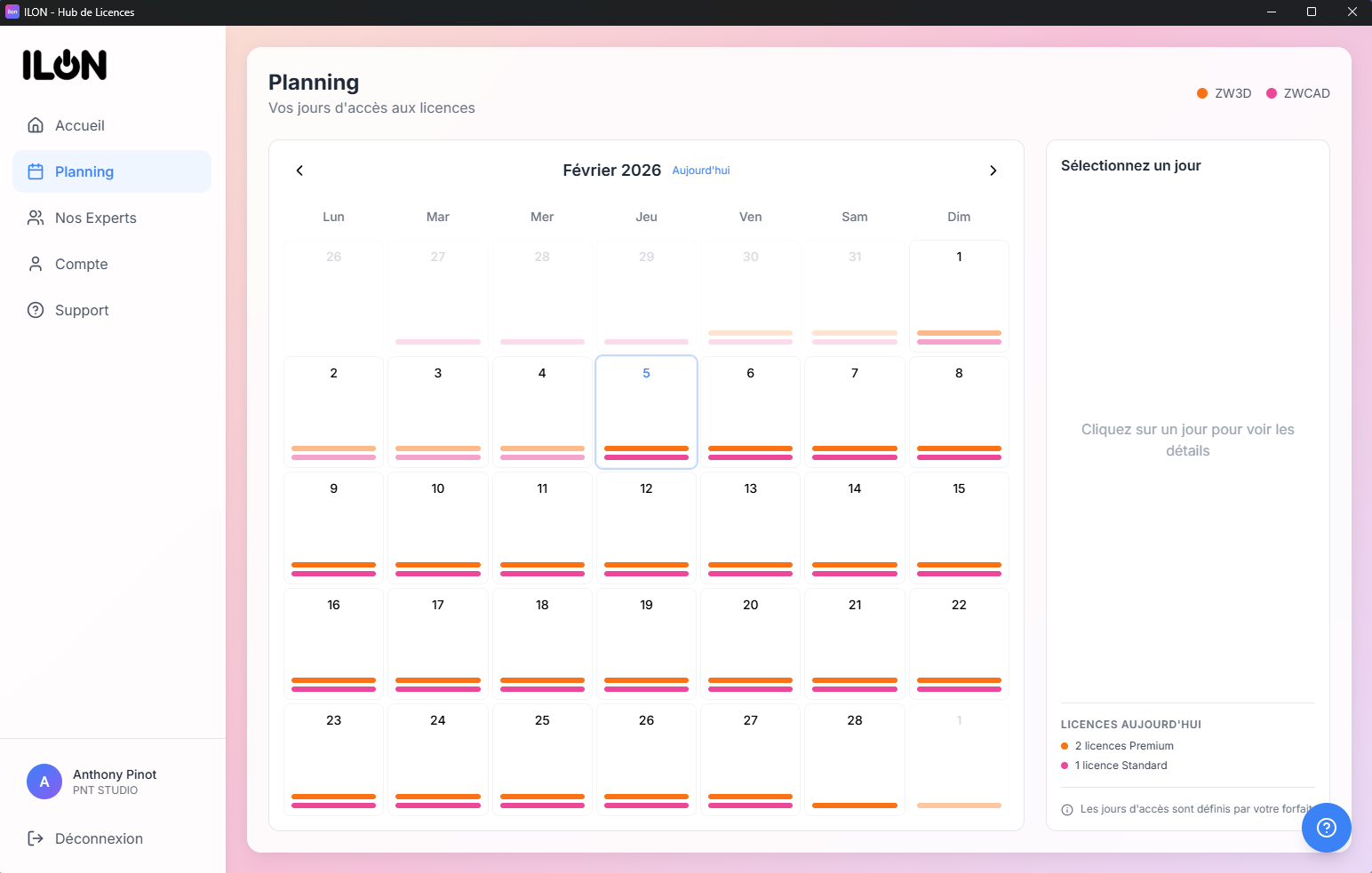
Task: Click the Déconnexion logout arrow icon
Action: 35,838
